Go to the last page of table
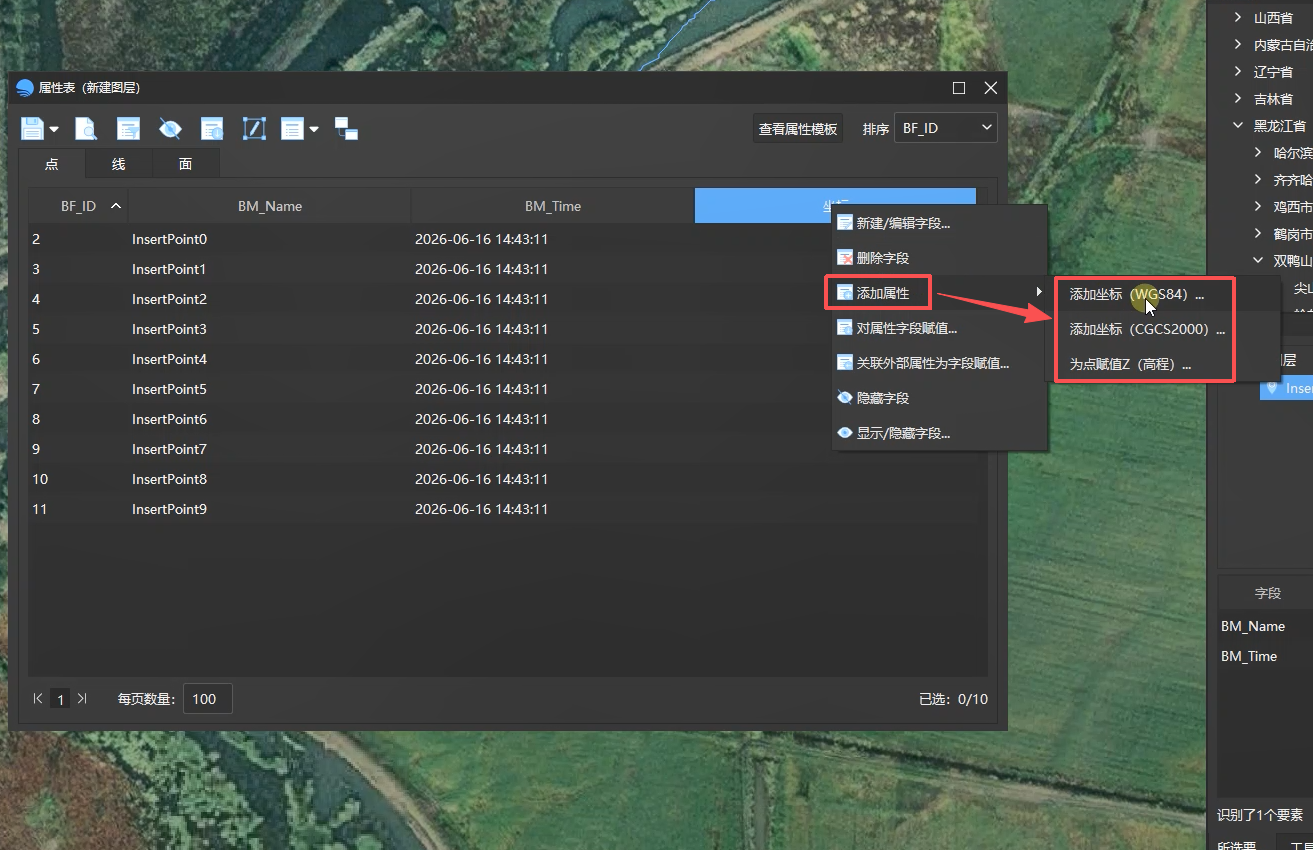 [82, 699]
